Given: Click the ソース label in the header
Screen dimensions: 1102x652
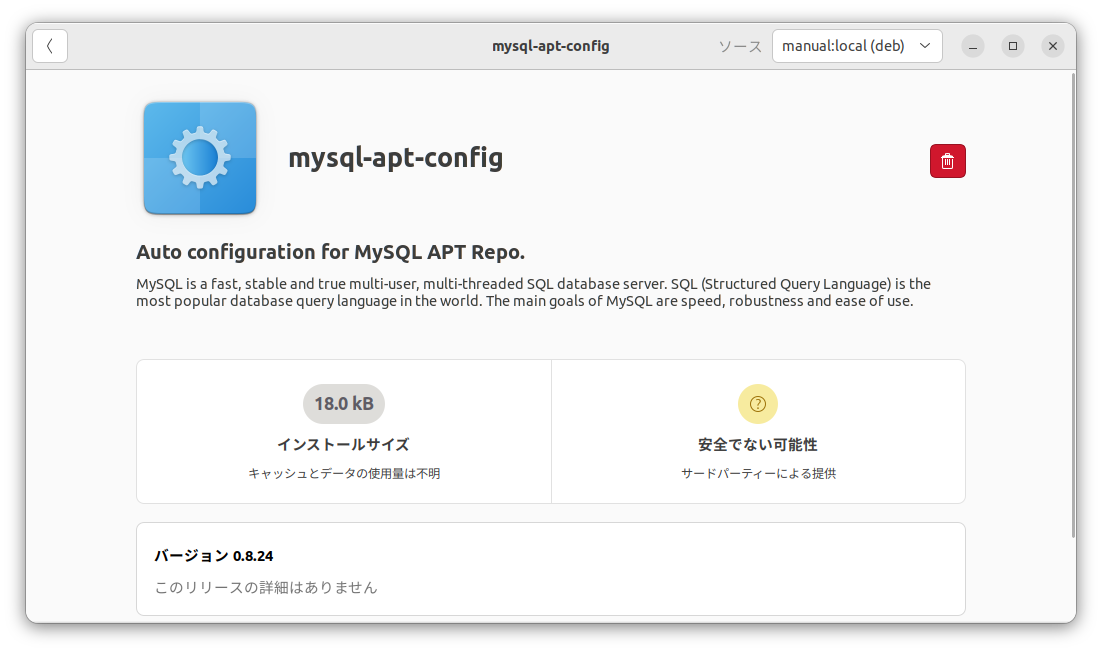Looking at the screenshot, I should (x=740, y=46).
